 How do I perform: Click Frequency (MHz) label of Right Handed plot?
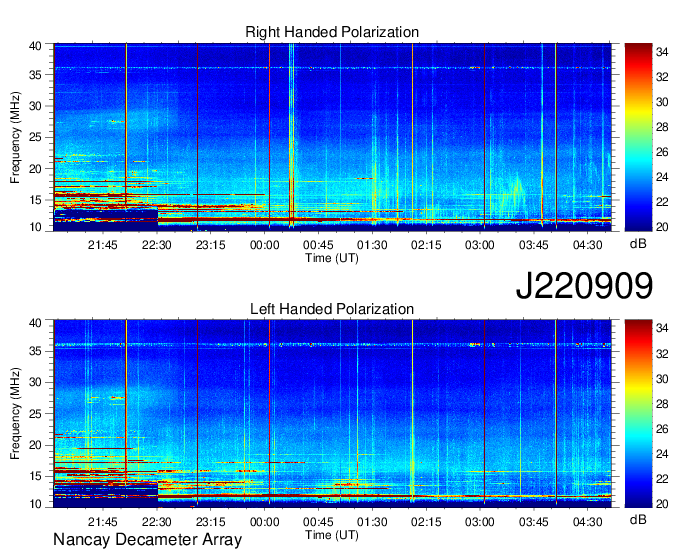point(15,137)
